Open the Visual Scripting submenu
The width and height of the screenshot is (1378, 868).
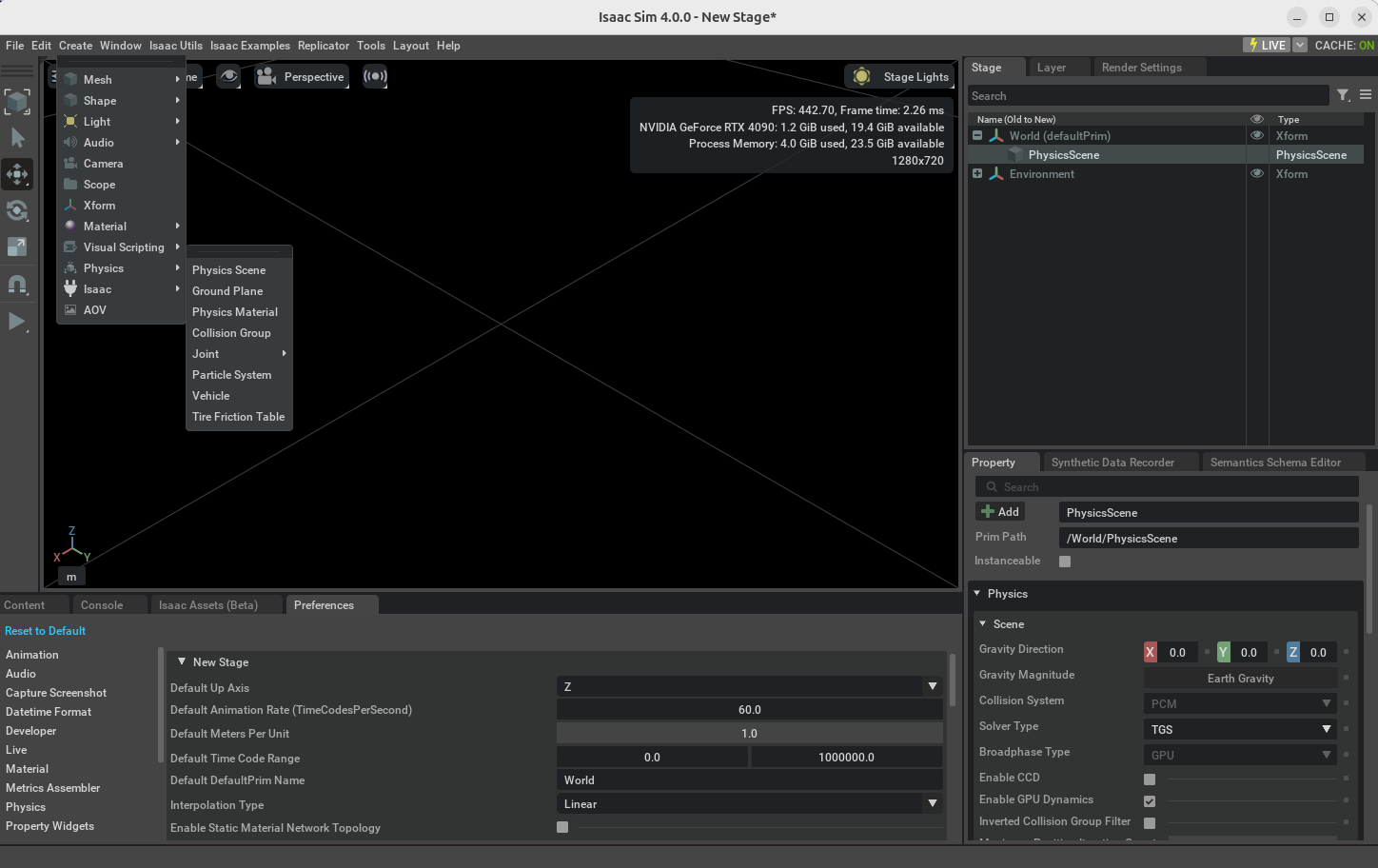(122, 247)
